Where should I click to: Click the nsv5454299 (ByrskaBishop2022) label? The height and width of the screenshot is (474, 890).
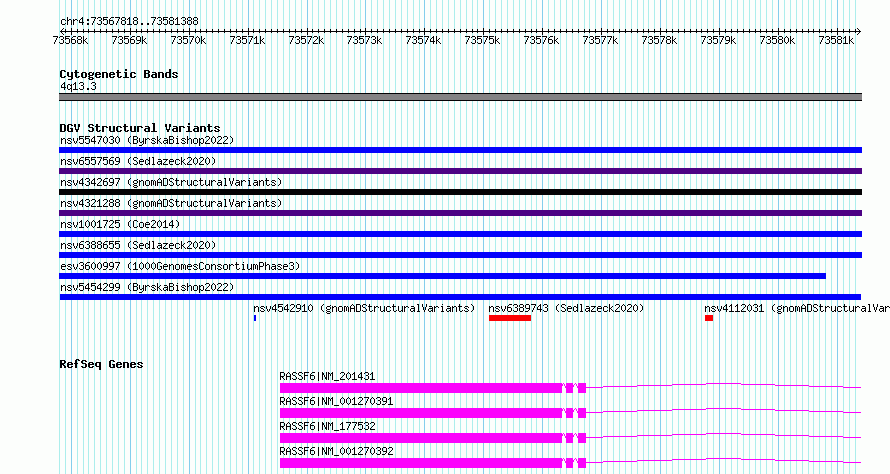147,287
